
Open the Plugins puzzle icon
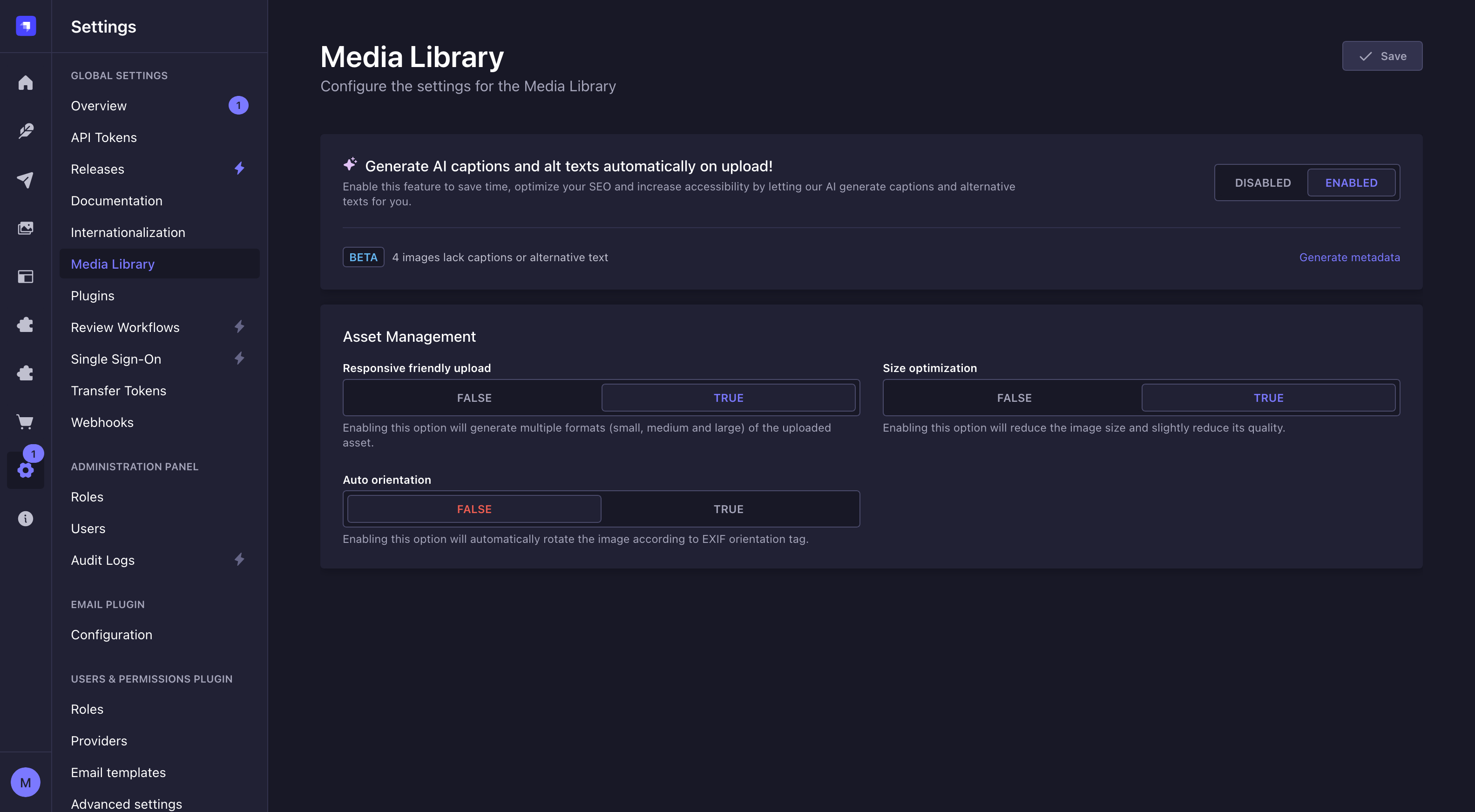click(x=26, y=325)
